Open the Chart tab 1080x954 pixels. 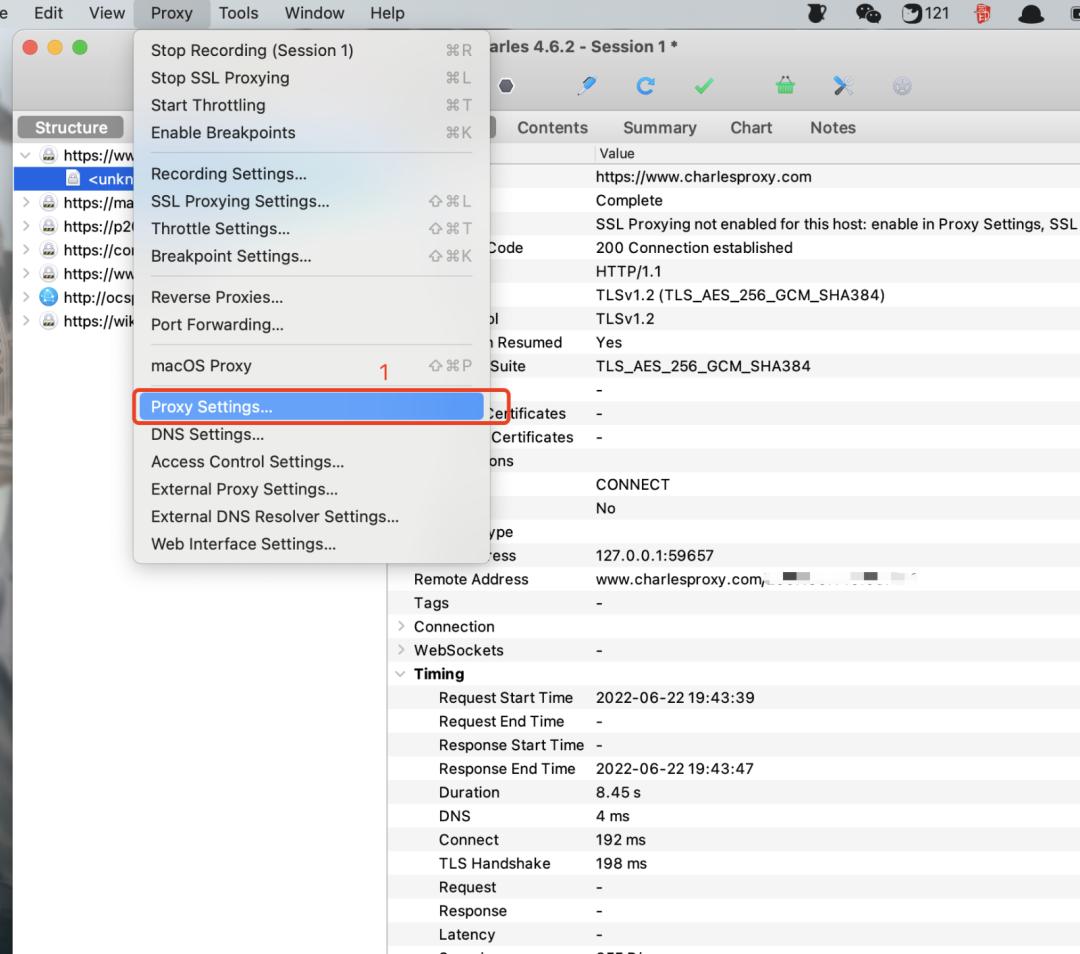click(x=751, y=128)
